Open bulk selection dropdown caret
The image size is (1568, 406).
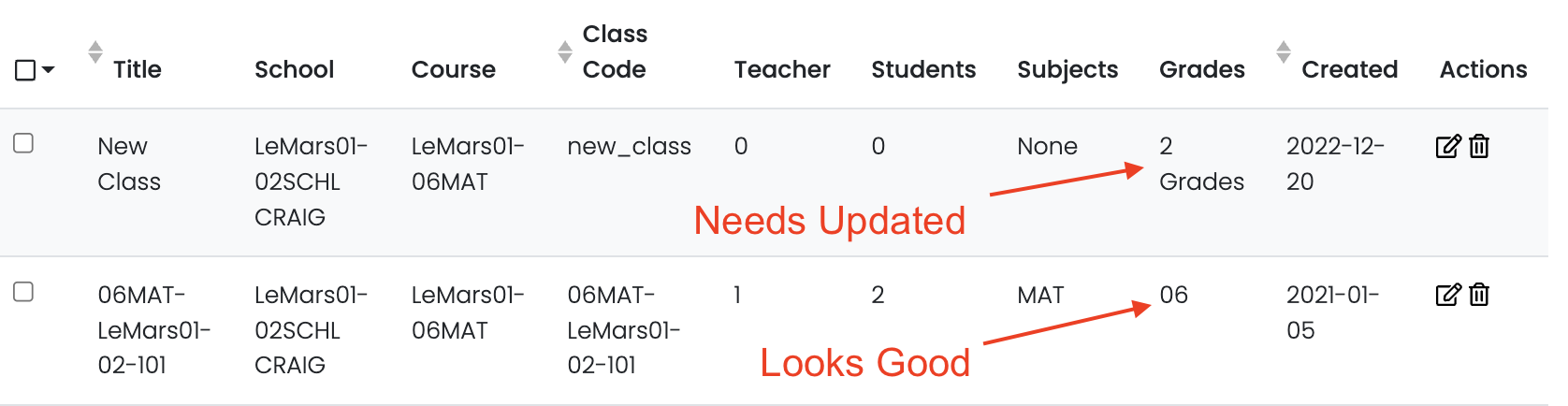pyautogui.click(x=49, y=70)
